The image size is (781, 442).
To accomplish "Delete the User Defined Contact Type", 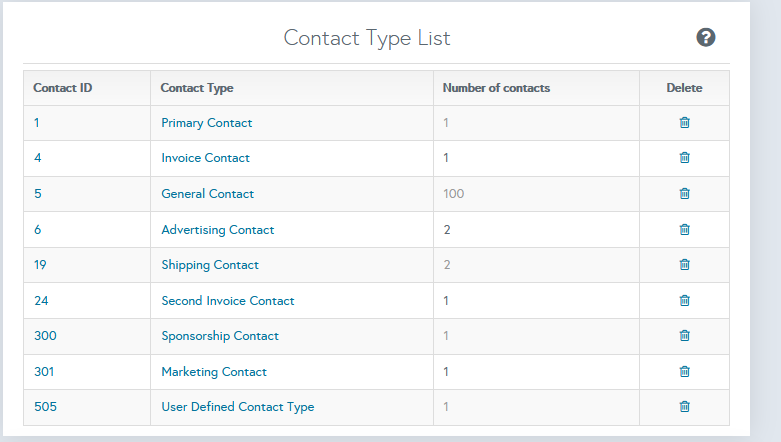I will 684,407.
